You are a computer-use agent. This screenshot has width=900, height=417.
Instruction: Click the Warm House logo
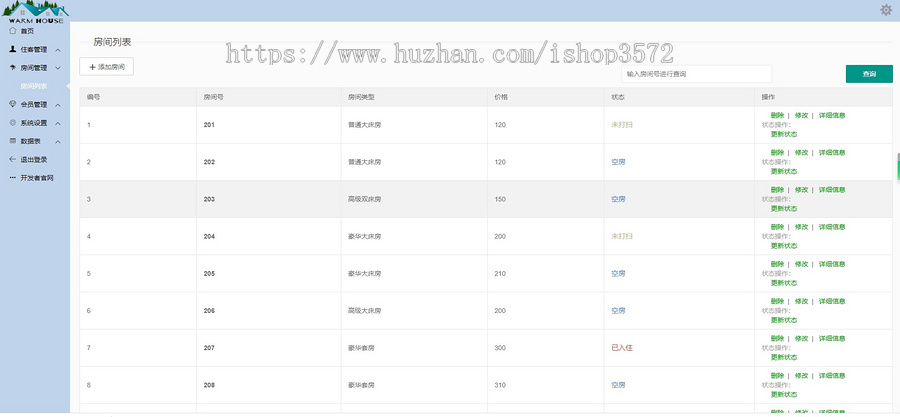[36, 12]
